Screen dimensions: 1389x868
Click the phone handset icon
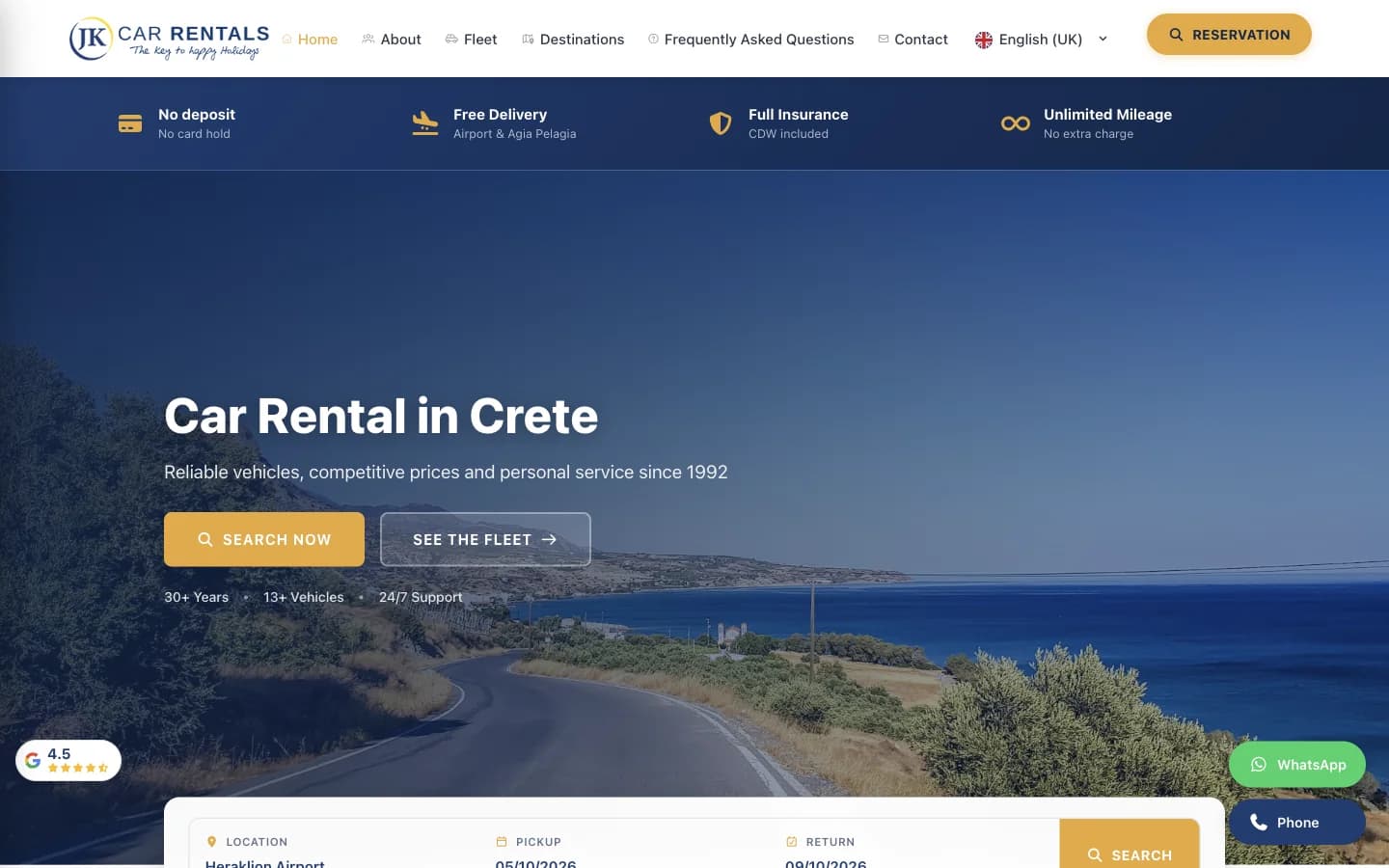click(1259, 823)
